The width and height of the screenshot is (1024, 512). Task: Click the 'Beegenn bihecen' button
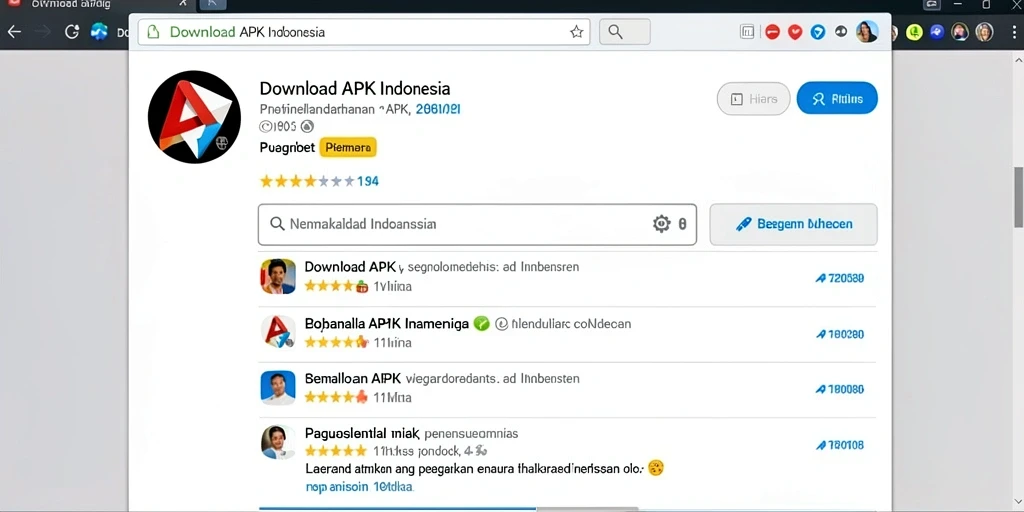click(x=793, y=224)
